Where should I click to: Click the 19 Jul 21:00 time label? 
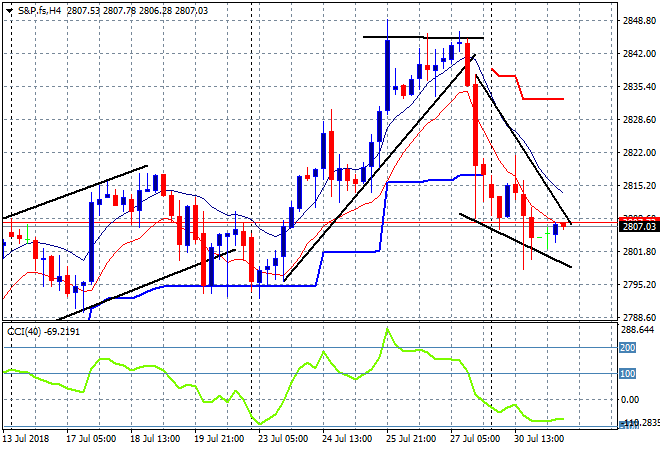219,439
